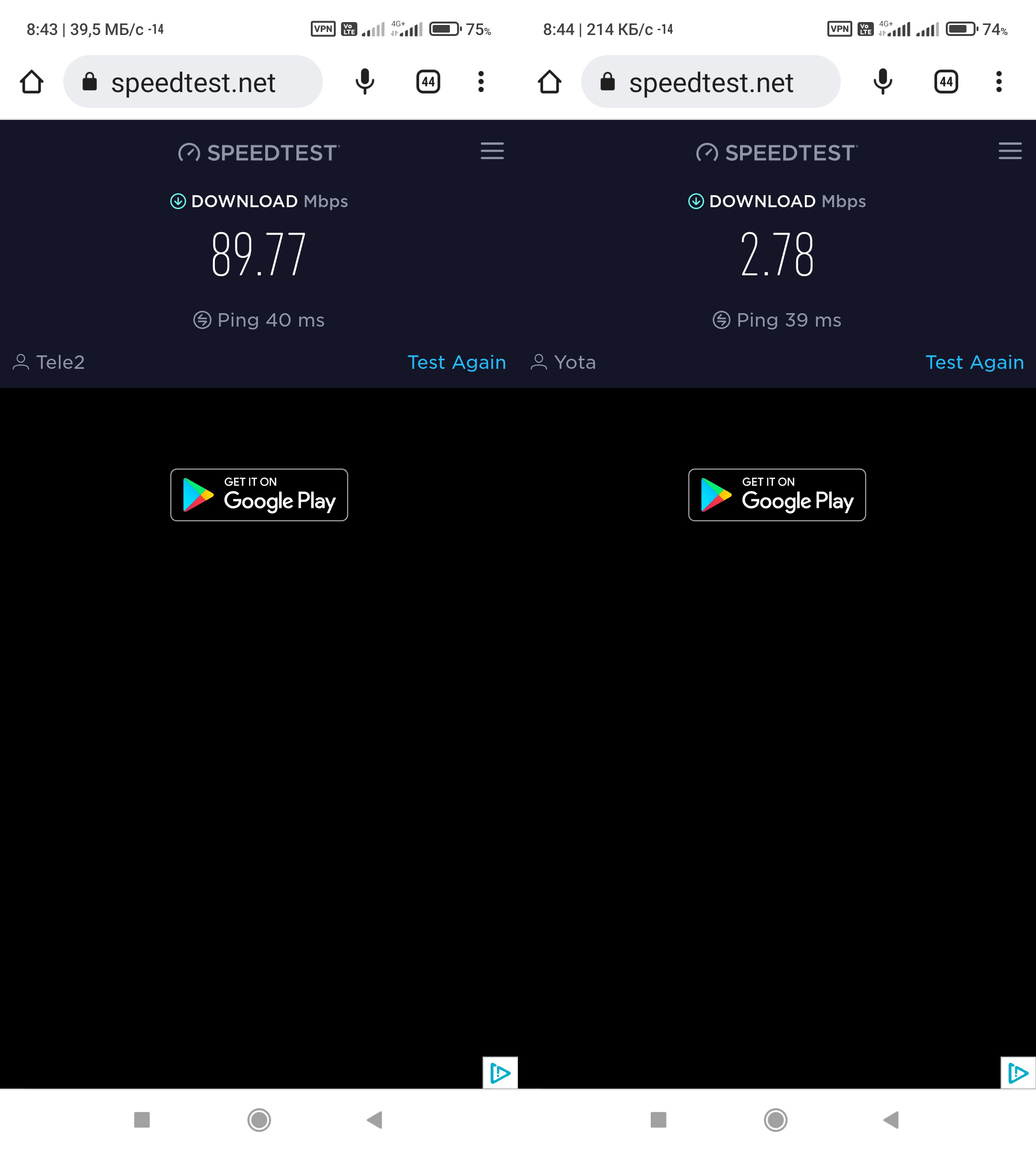Viewport: 1036px width, 1151px height.
Task: Tap the microphone icon in the right (Yota) browser
Action: (883, 82)
